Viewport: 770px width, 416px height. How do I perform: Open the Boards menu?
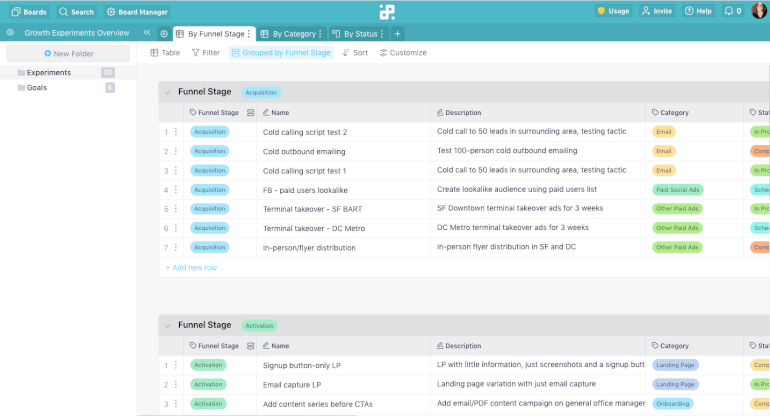(x=29, y=12)
